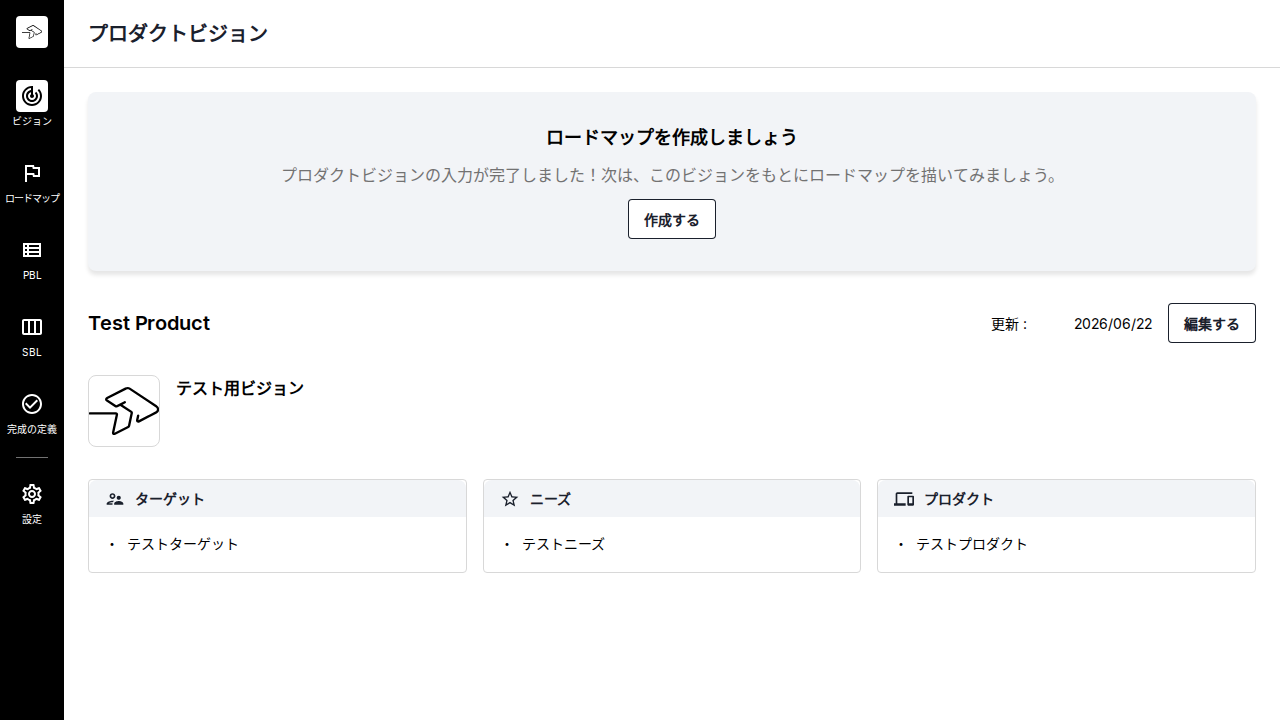Click the ターゲット card header label

170,499
